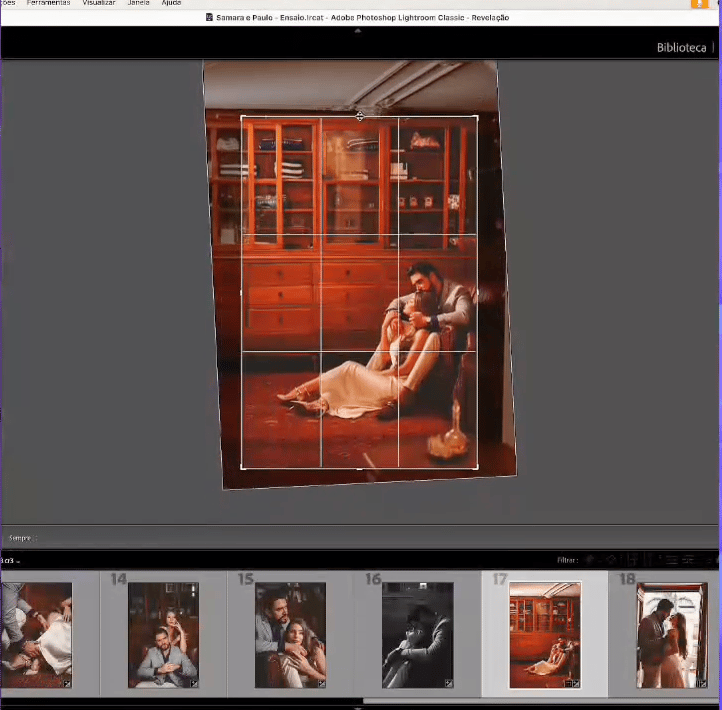Select filmstrip thumbnail 18

tap(672, 635)
